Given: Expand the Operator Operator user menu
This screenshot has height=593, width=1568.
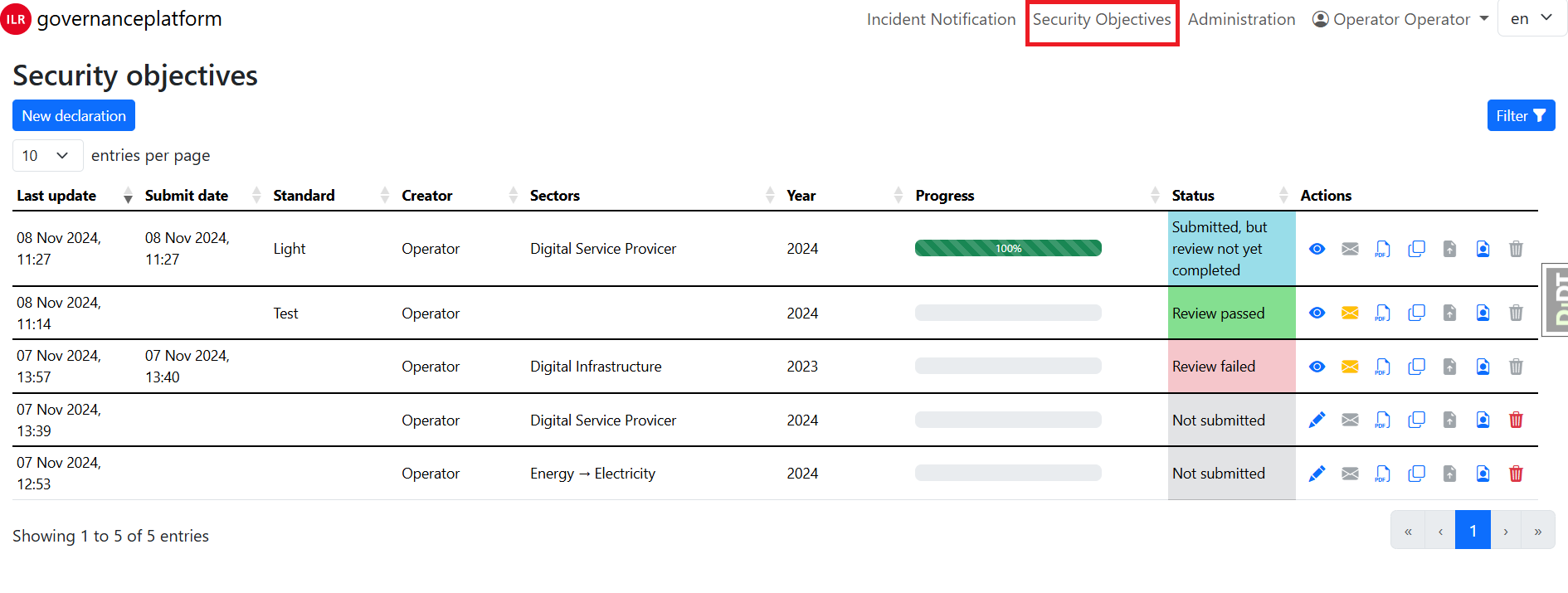Looking at the screenshot, I should click(1400, 19).
